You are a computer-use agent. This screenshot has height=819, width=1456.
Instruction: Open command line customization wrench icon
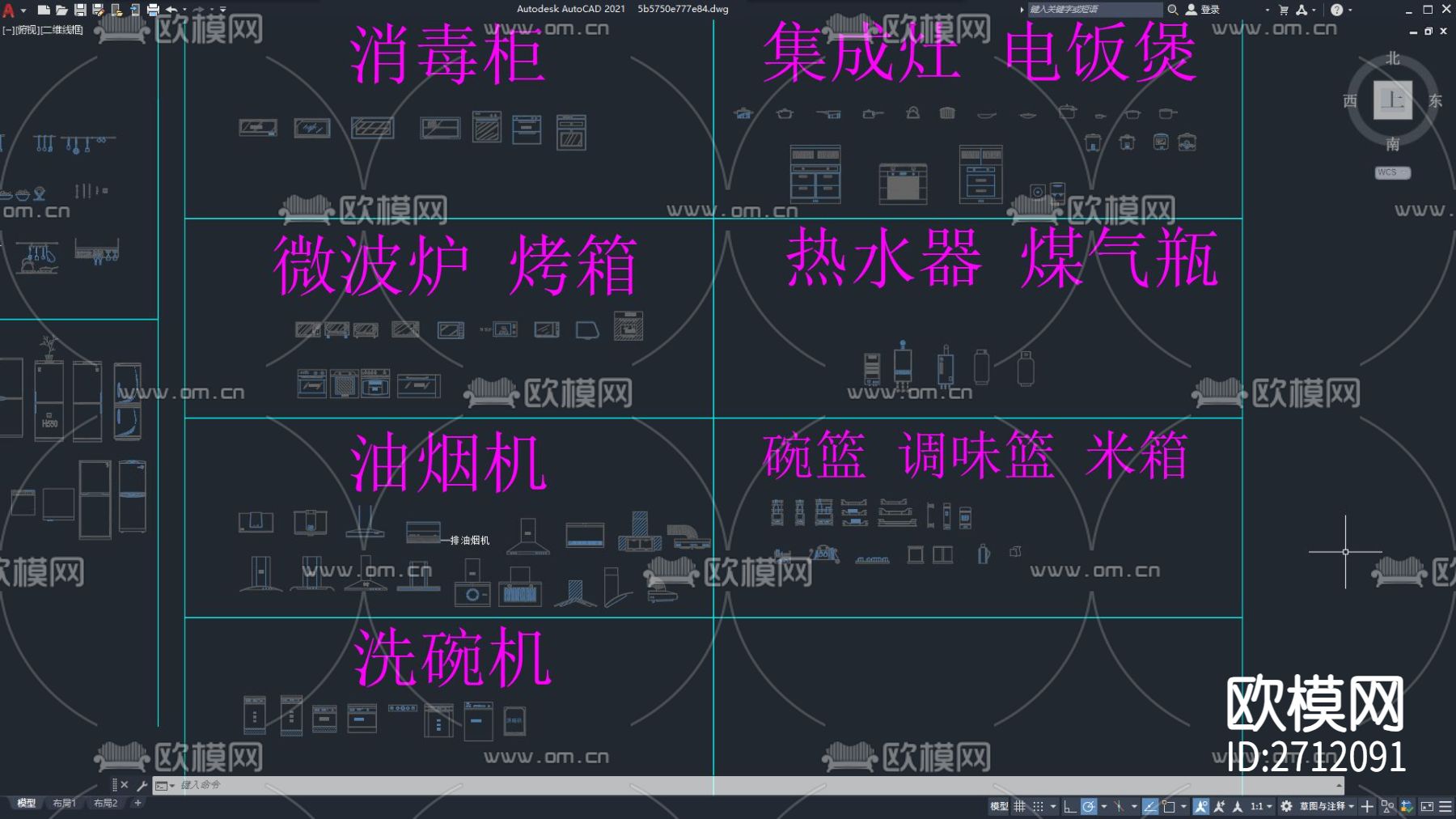click(142, 784)
